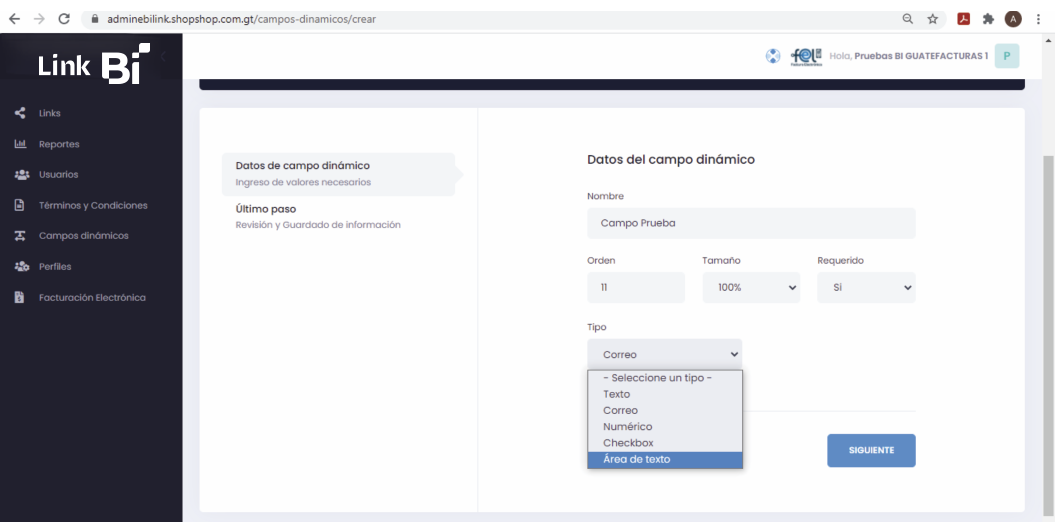The image size is (1058, 522).
Task: Go to the Último paso step
Action: (266, 209)
